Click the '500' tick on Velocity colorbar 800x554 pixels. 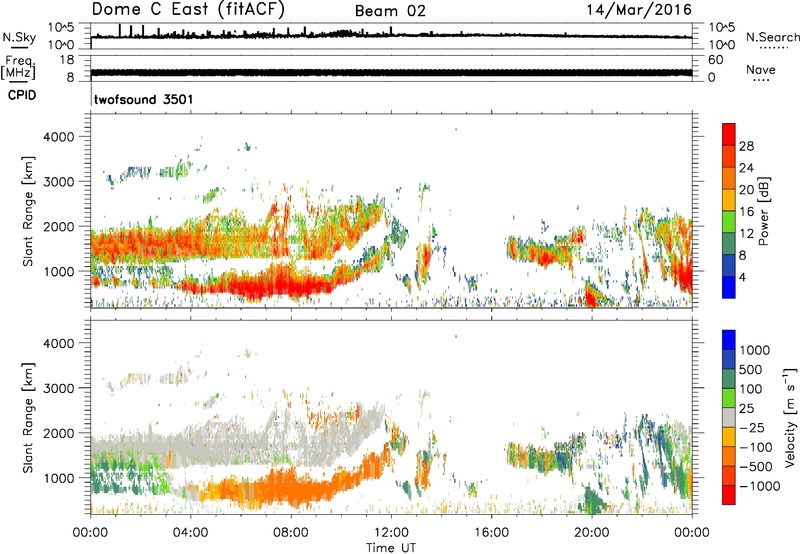tap(751, 369)
